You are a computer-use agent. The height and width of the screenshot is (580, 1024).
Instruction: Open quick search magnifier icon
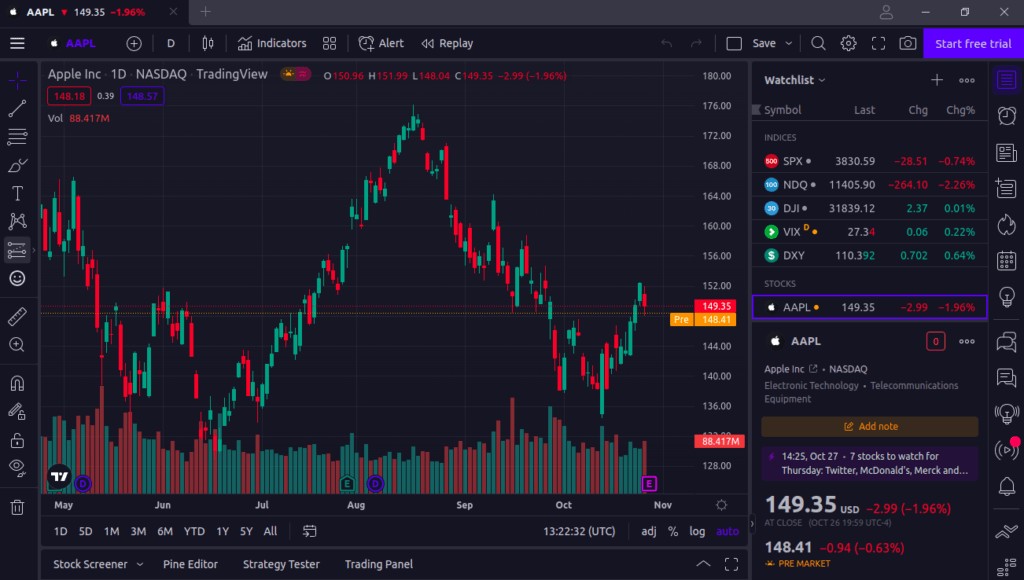(818, 43)
